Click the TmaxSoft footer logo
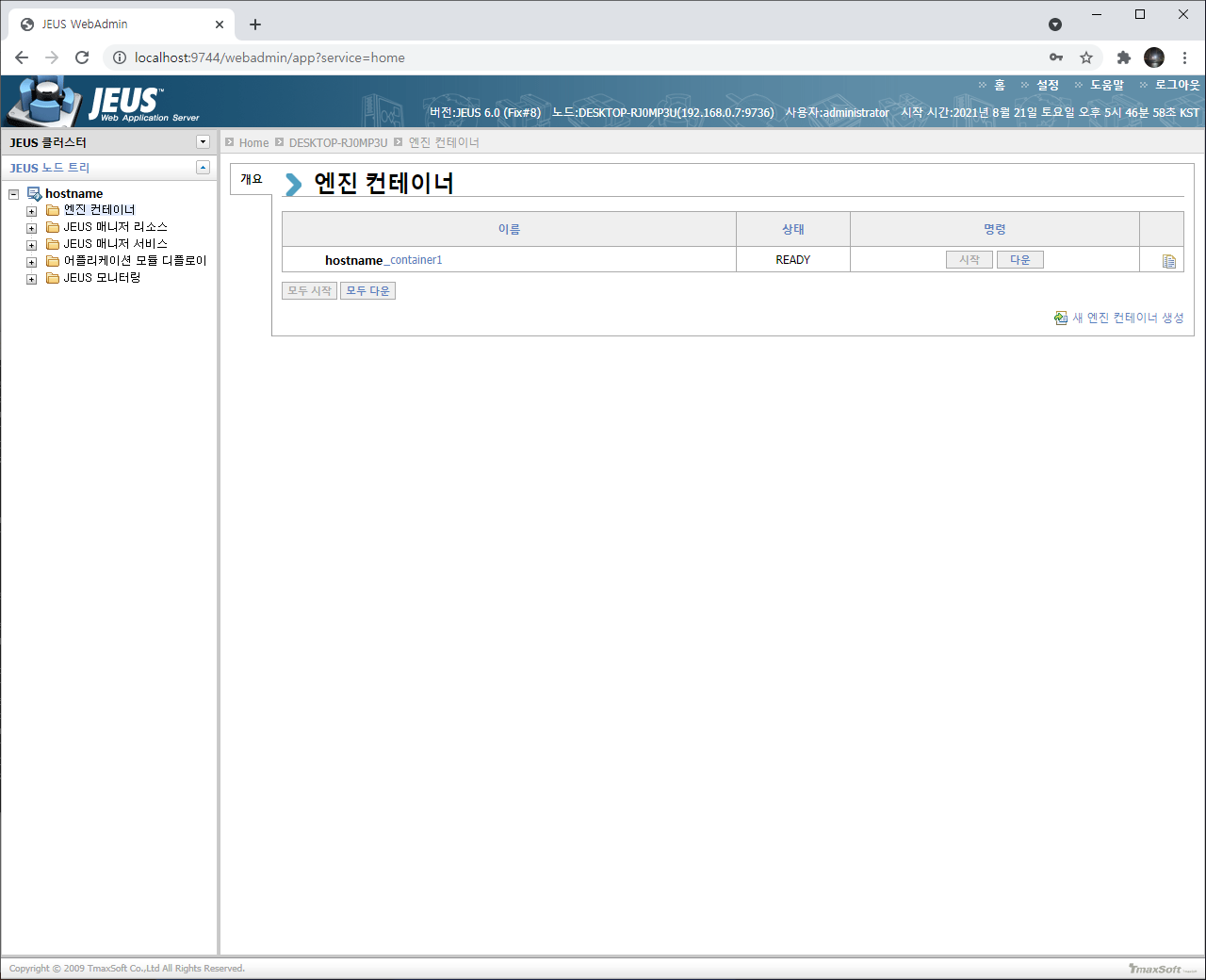The image size is (1206, 980). [1163, 969]
